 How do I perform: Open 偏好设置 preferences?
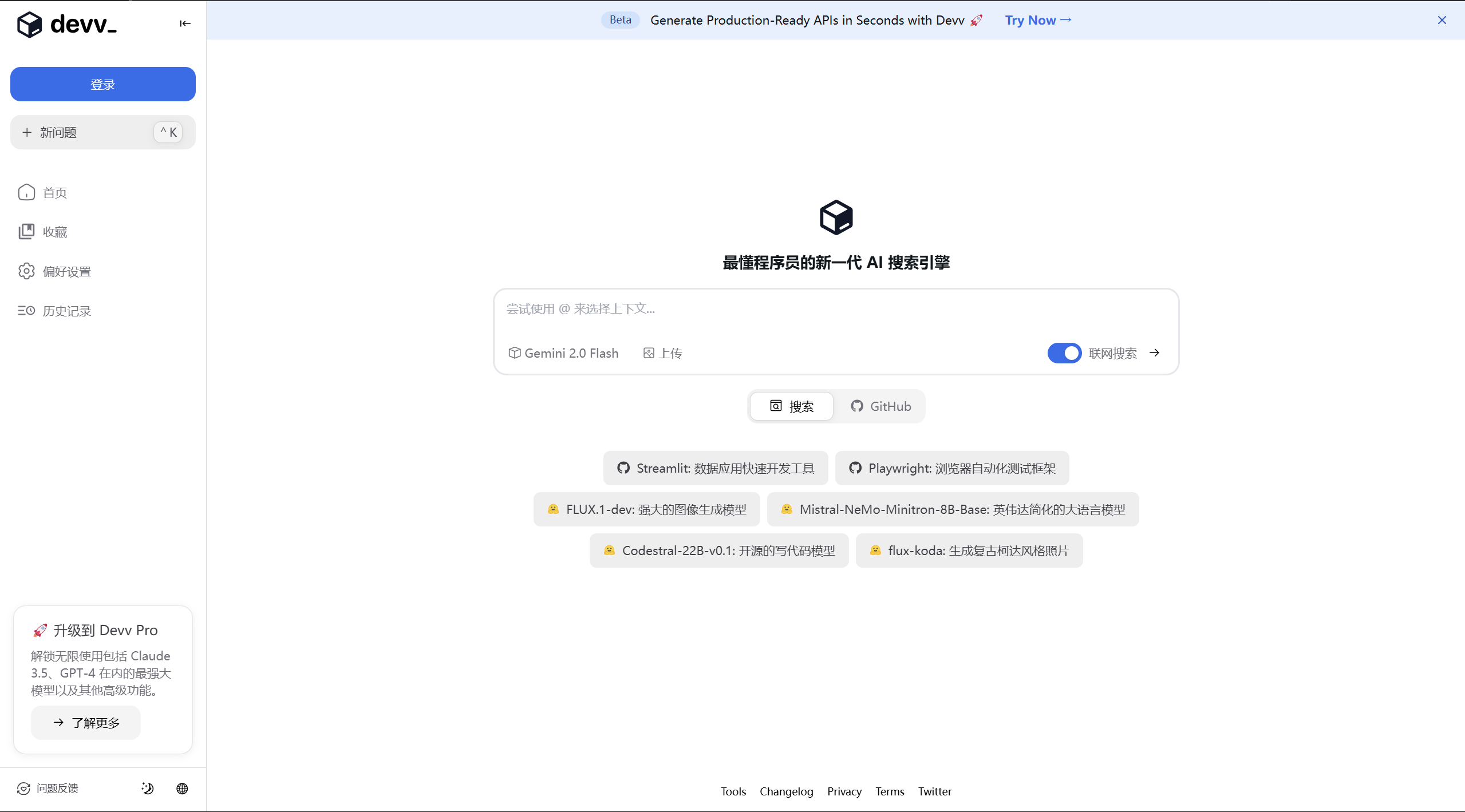[x=54, y=271]
